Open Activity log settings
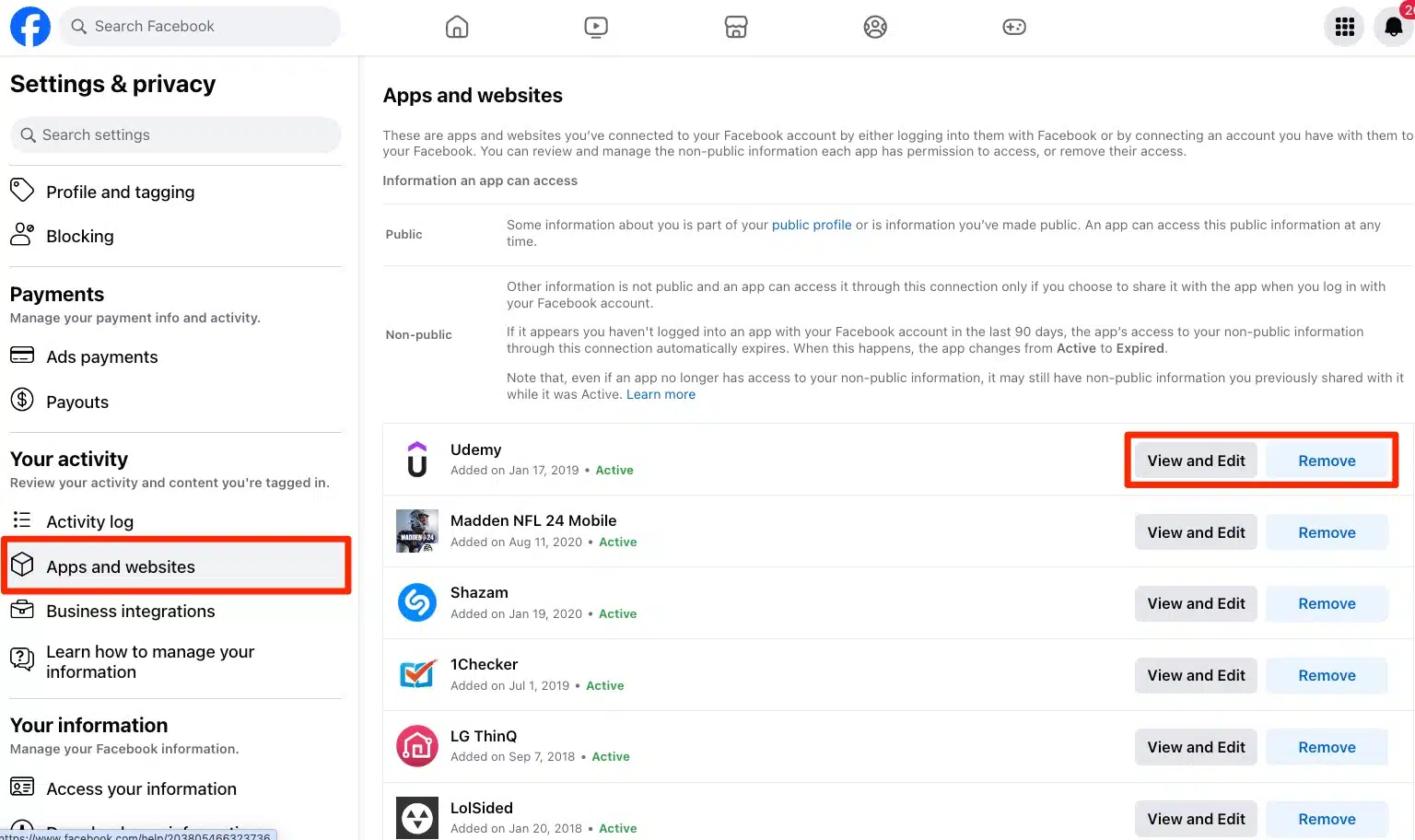The width and height of the screenshot is (1415, 840). [89, 521]
